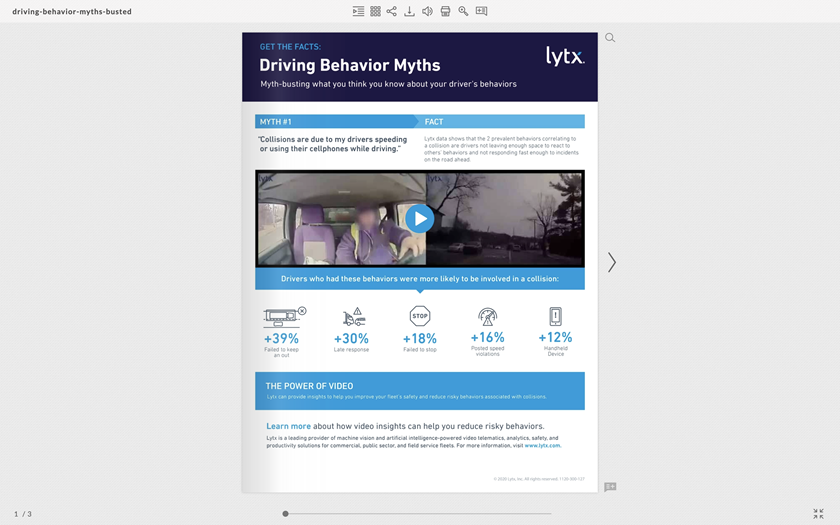Viewport: 840px width, 525px height.
Task: Exit fullscreen using the collapse arrows icon
Action: click(818, 514)
